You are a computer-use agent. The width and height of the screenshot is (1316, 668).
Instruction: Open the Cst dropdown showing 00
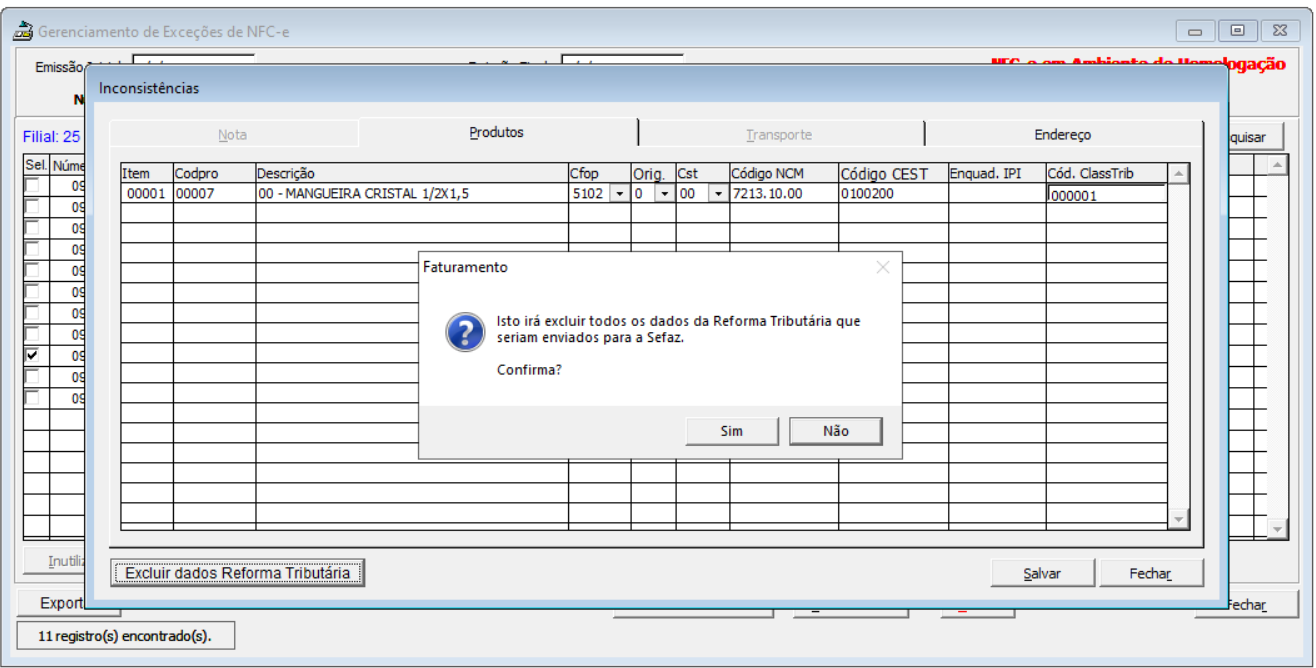[x=718, y=194]
